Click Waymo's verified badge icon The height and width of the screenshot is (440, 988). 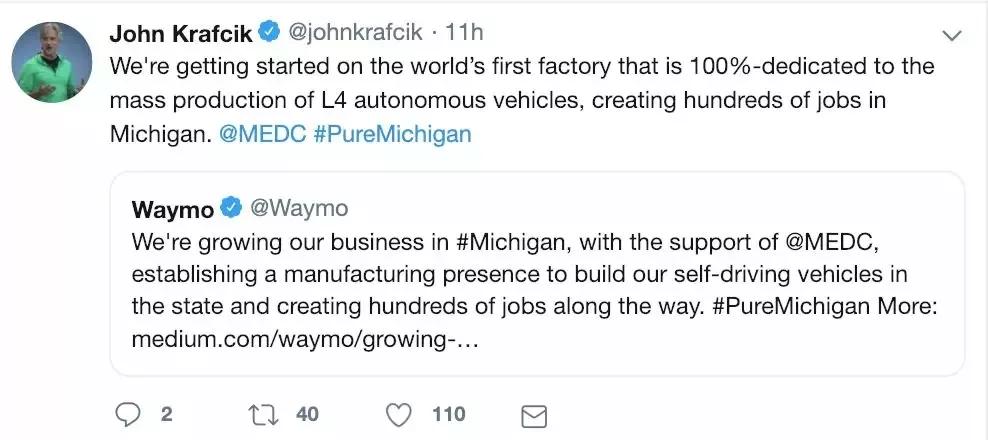coord(231,208)
